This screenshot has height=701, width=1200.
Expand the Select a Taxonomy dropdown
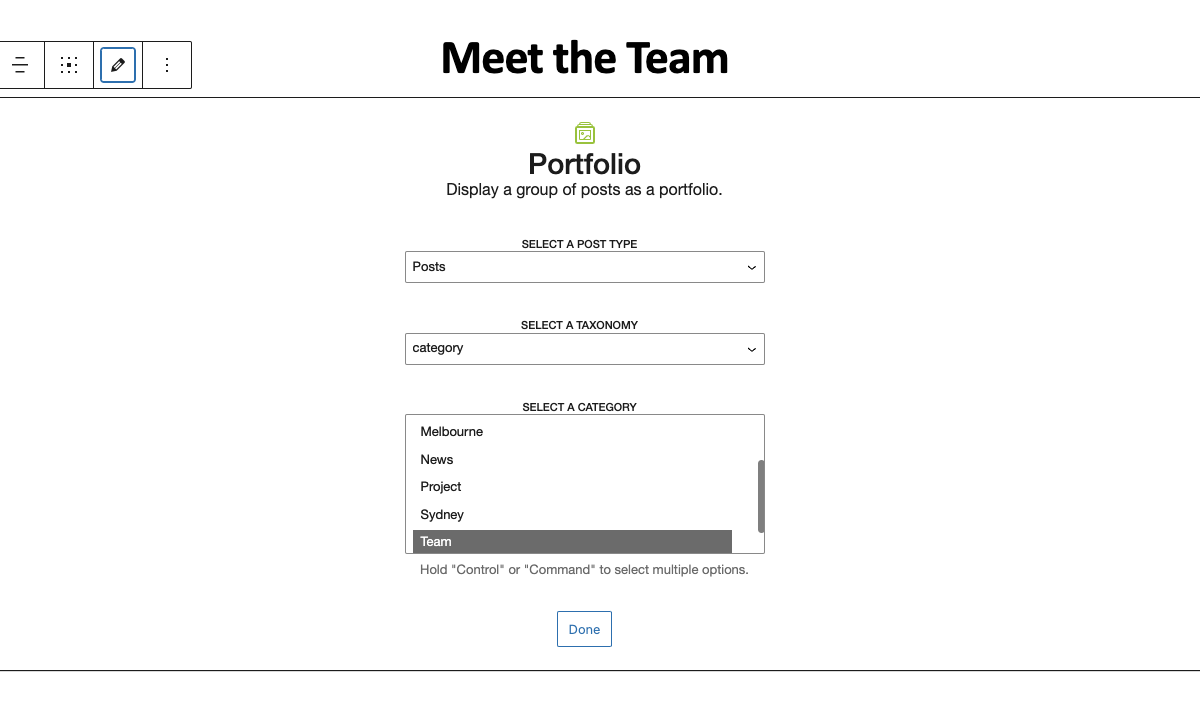click(x=585, y=349)
